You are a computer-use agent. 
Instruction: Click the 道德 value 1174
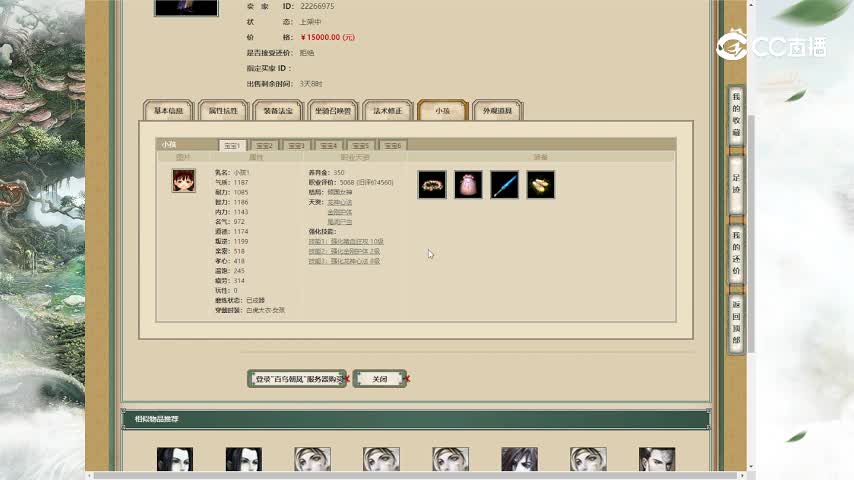coord(241,232)
